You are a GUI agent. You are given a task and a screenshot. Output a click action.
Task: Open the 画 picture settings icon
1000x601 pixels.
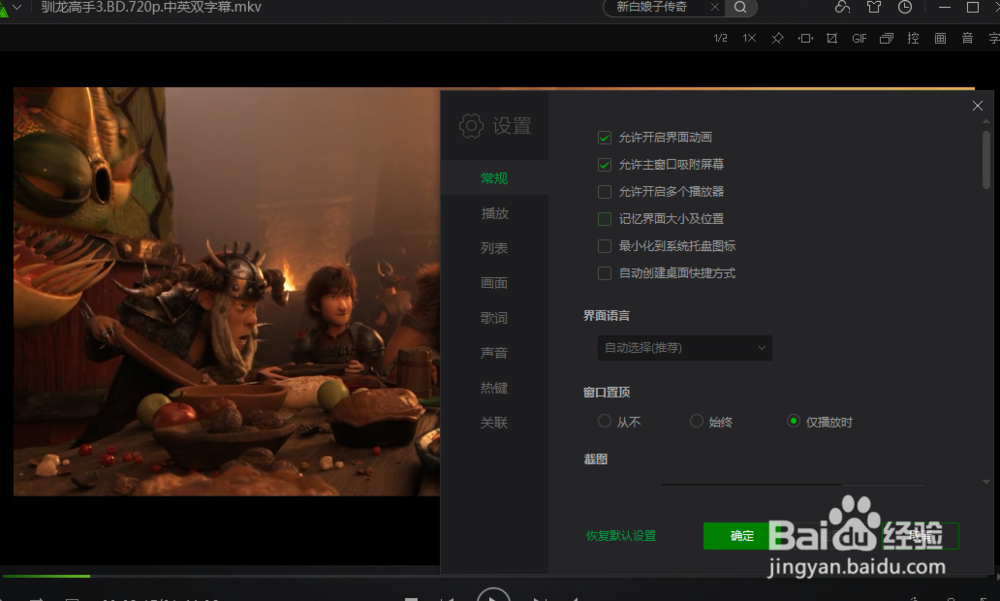[940, 38]
